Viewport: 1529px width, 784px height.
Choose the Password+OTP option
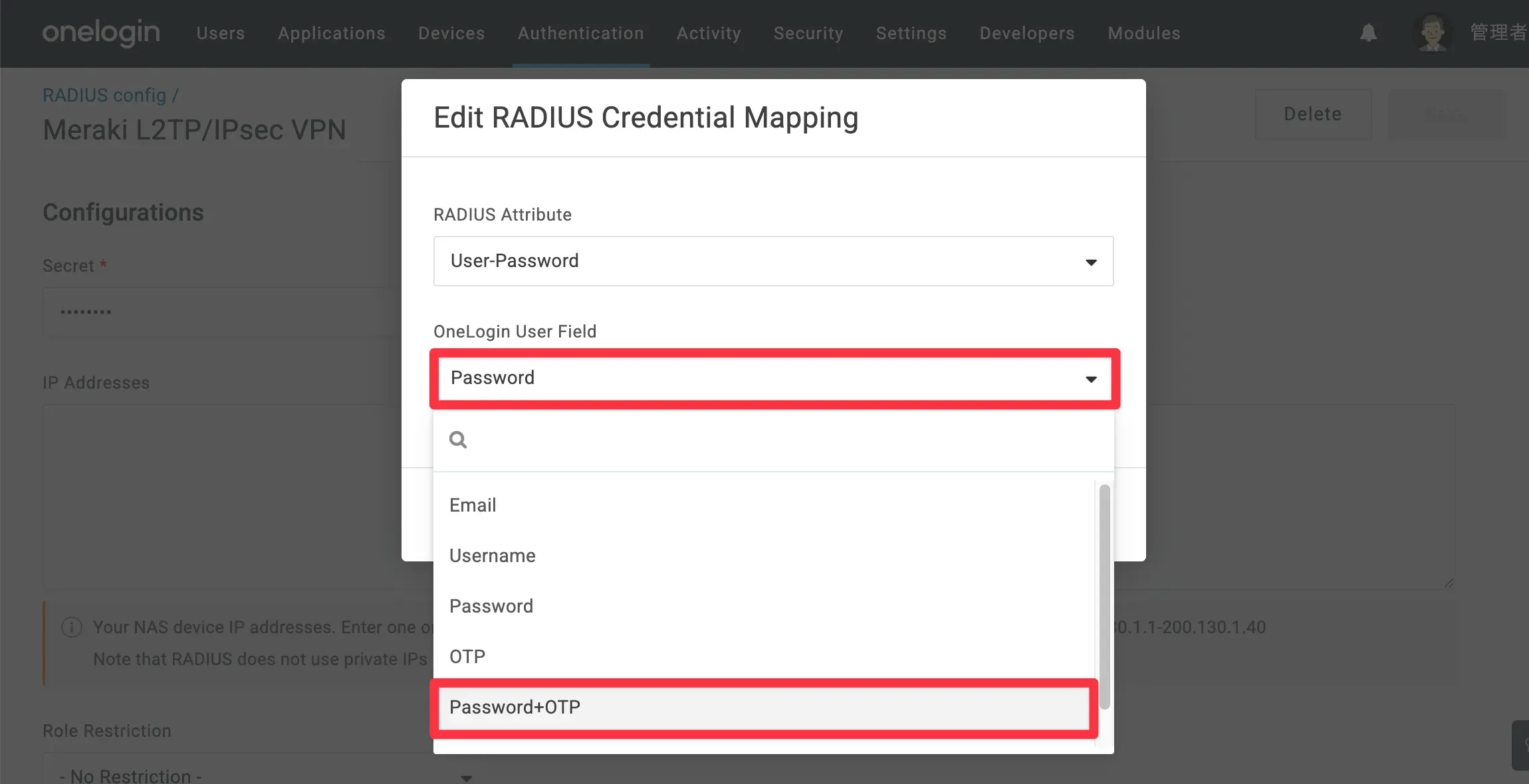click(515, 707)
